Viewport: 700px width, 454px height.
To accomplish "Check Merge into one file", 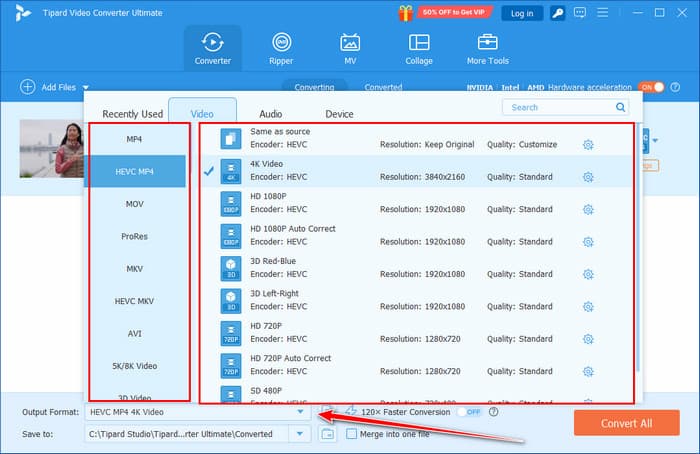I will tap(351, 434).
